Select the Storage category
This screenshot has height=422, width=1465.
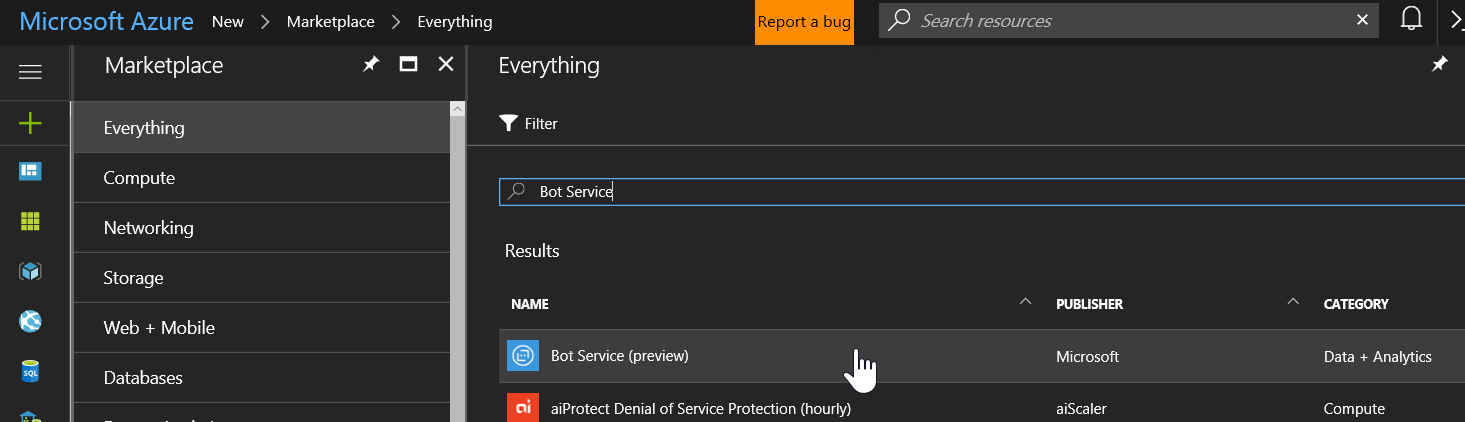click(133, 278)
